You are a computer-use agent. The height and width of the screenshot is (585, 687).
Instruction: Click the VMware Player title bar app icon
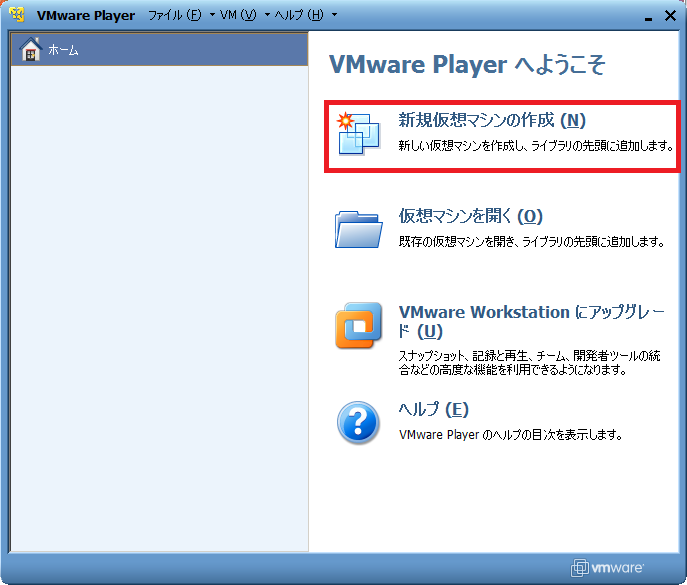[17, 14]
